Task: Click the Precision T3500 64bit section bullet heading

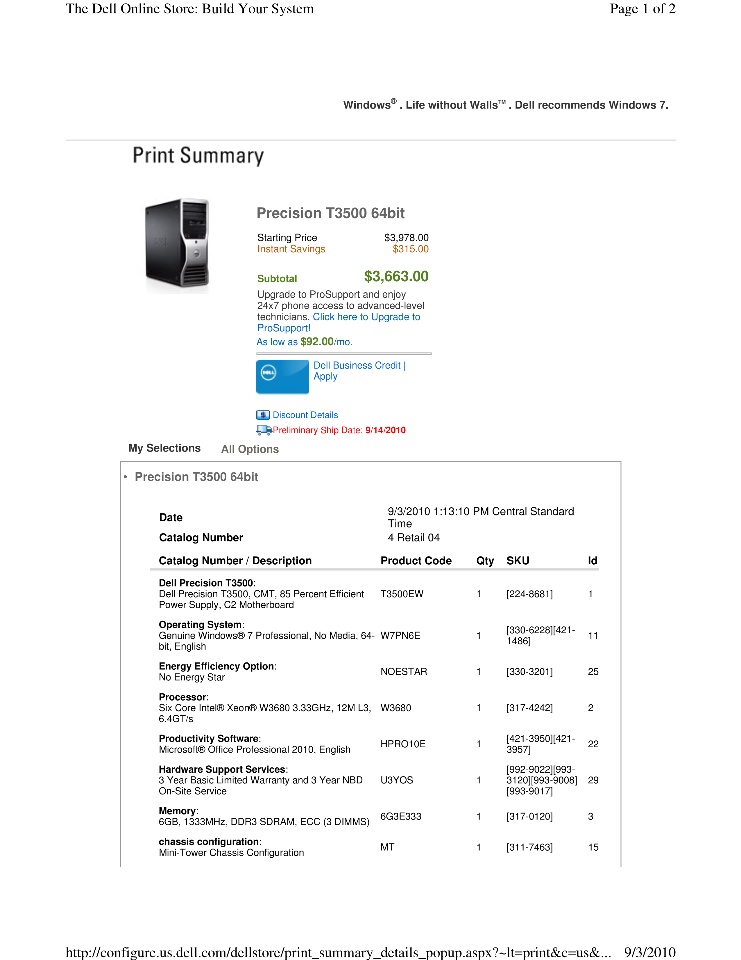Action: click(196, 477)
